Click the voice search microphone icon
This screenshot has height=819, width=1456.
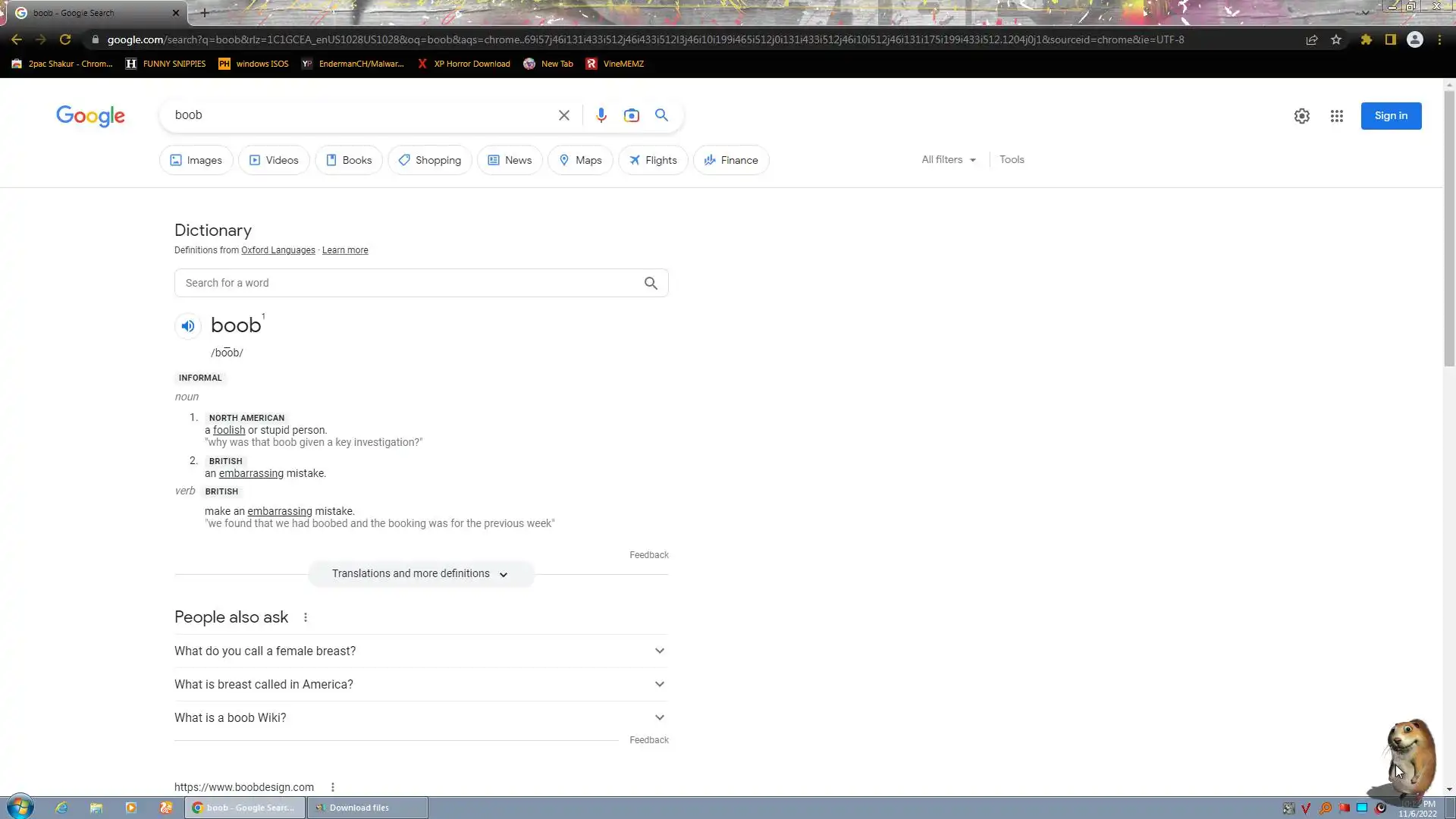click(601, 115)
